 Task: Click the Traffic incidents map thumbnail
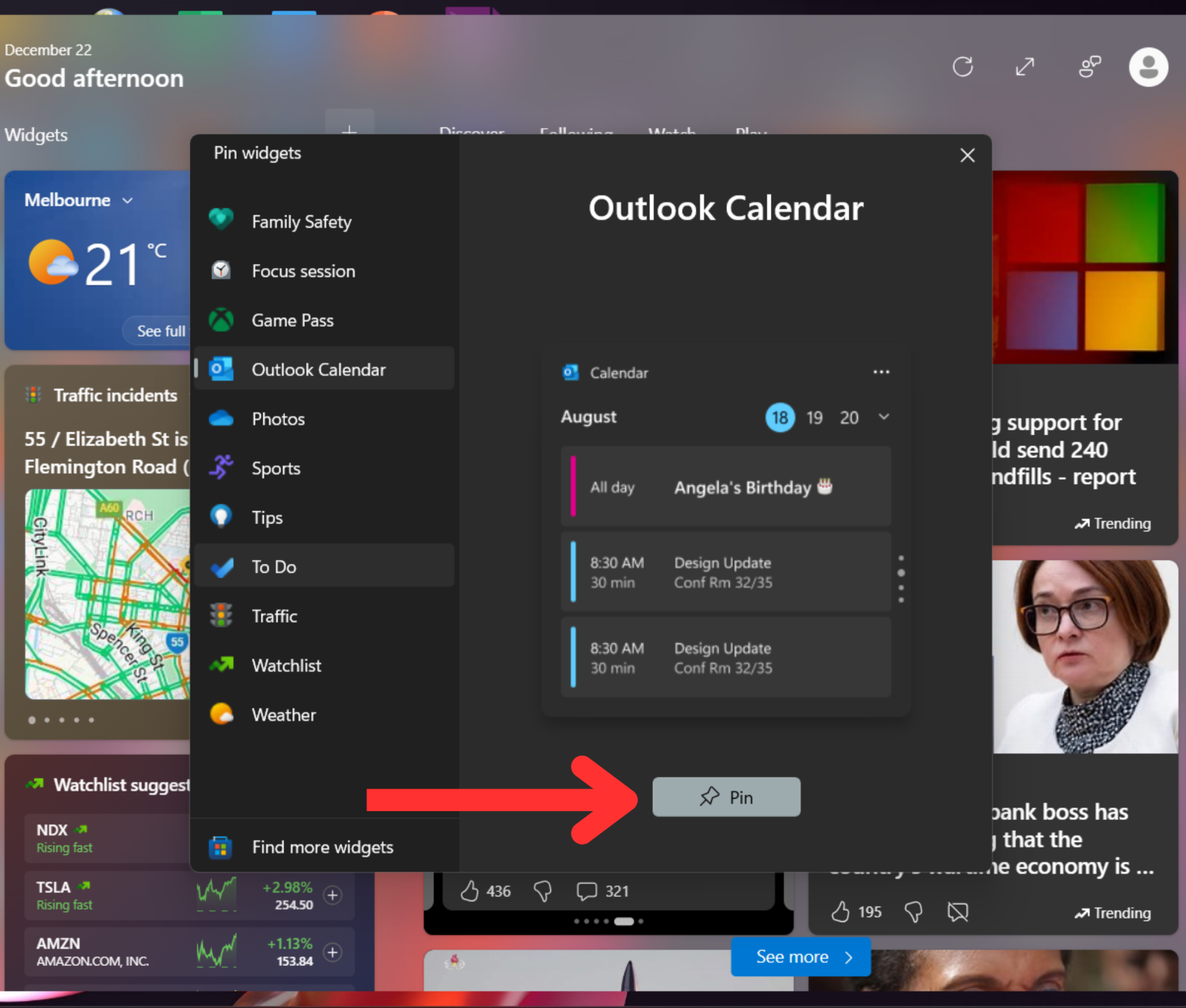[107, 594]
